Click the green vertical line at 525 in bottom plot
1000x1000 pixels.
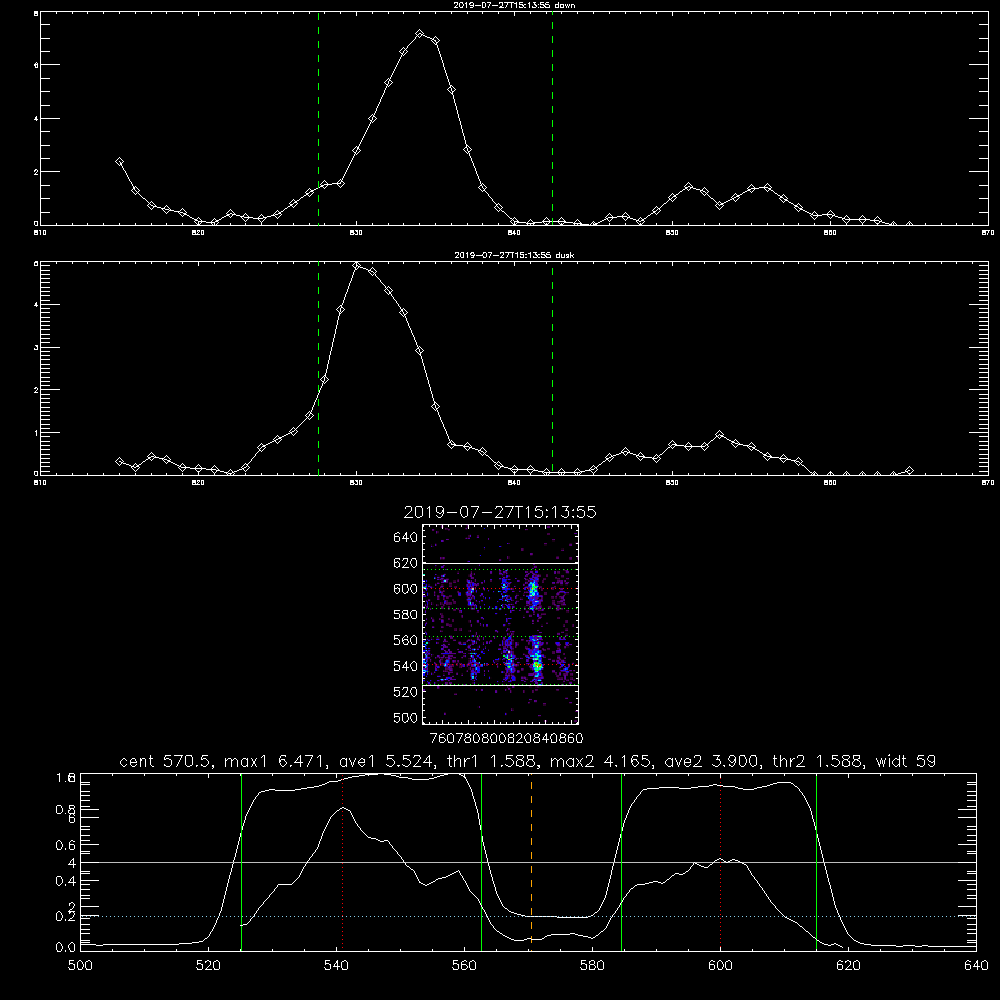242,862
